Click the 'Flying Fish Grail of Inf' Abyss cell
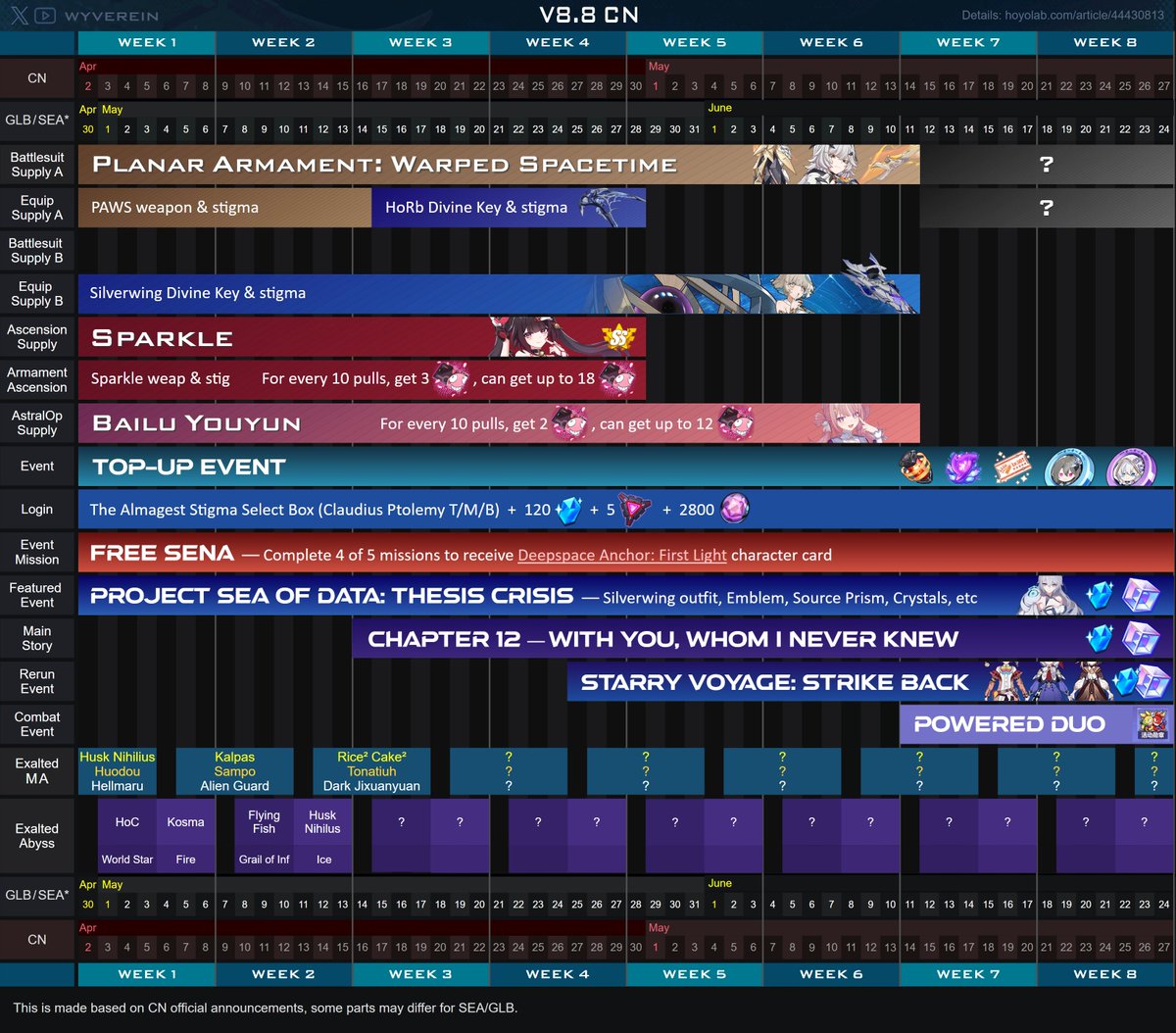 264,835
